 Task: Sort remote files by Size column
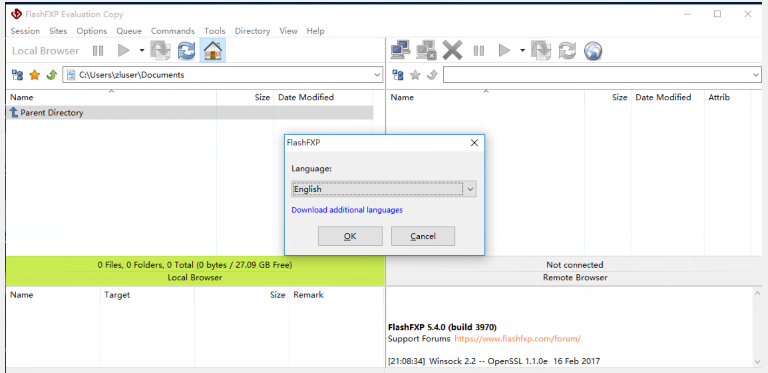pyautogui.click(x=608, y=97)
